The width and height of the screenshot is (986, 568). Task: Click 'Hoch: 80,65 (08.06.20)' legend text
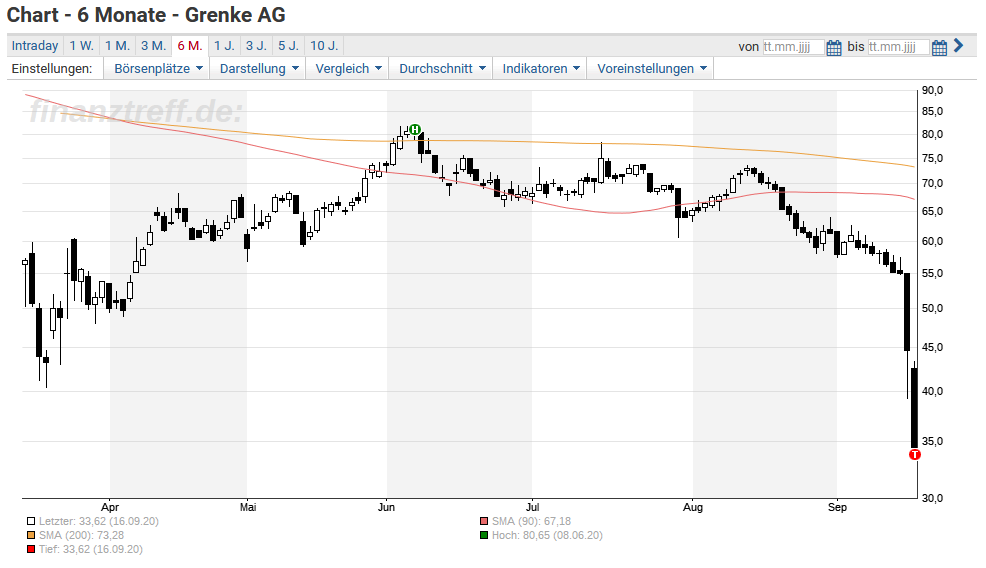547,535
